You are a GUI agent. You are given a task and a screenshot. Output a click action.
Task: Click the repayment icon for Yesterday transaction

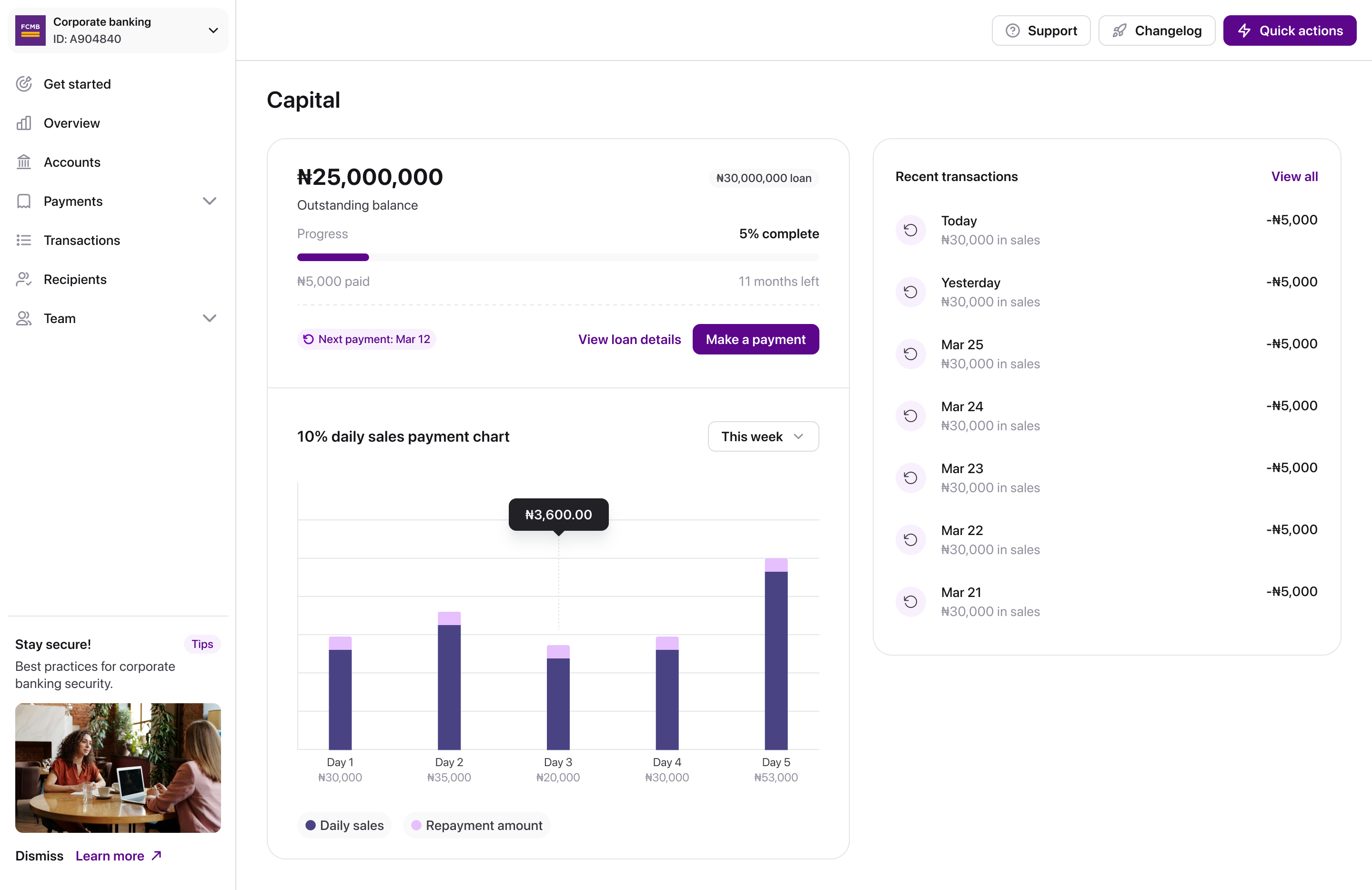pyautogui.click(x=910, y=292)
